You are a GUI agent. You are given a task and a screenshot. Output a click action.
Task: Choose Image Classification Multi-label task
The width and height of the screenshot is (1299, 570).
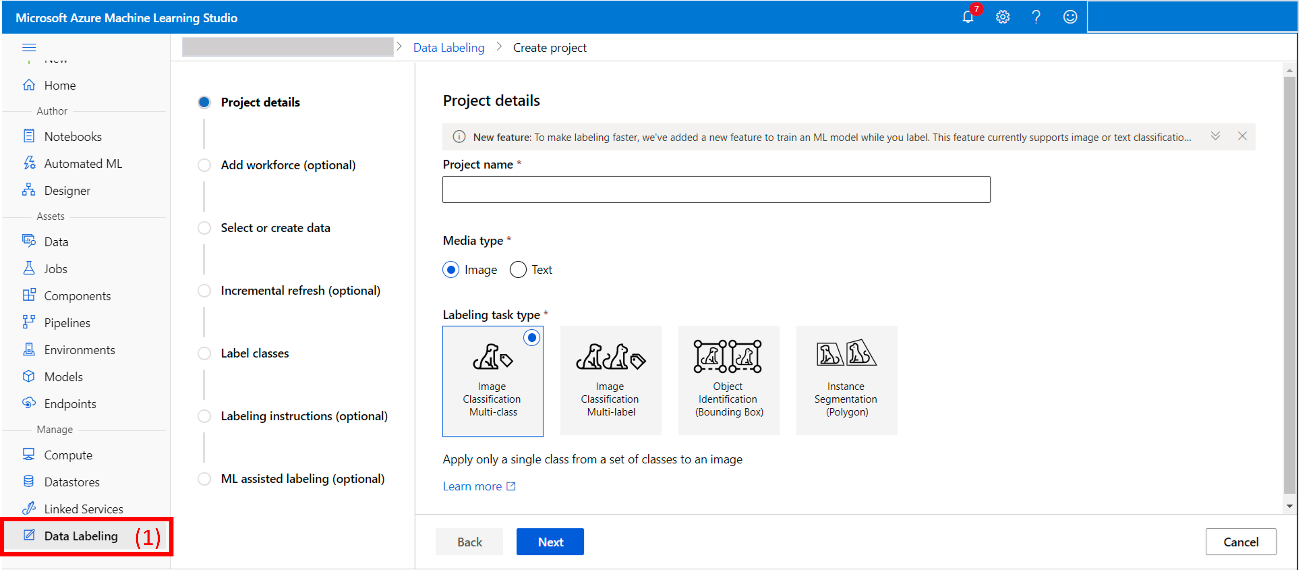point(611,381)
